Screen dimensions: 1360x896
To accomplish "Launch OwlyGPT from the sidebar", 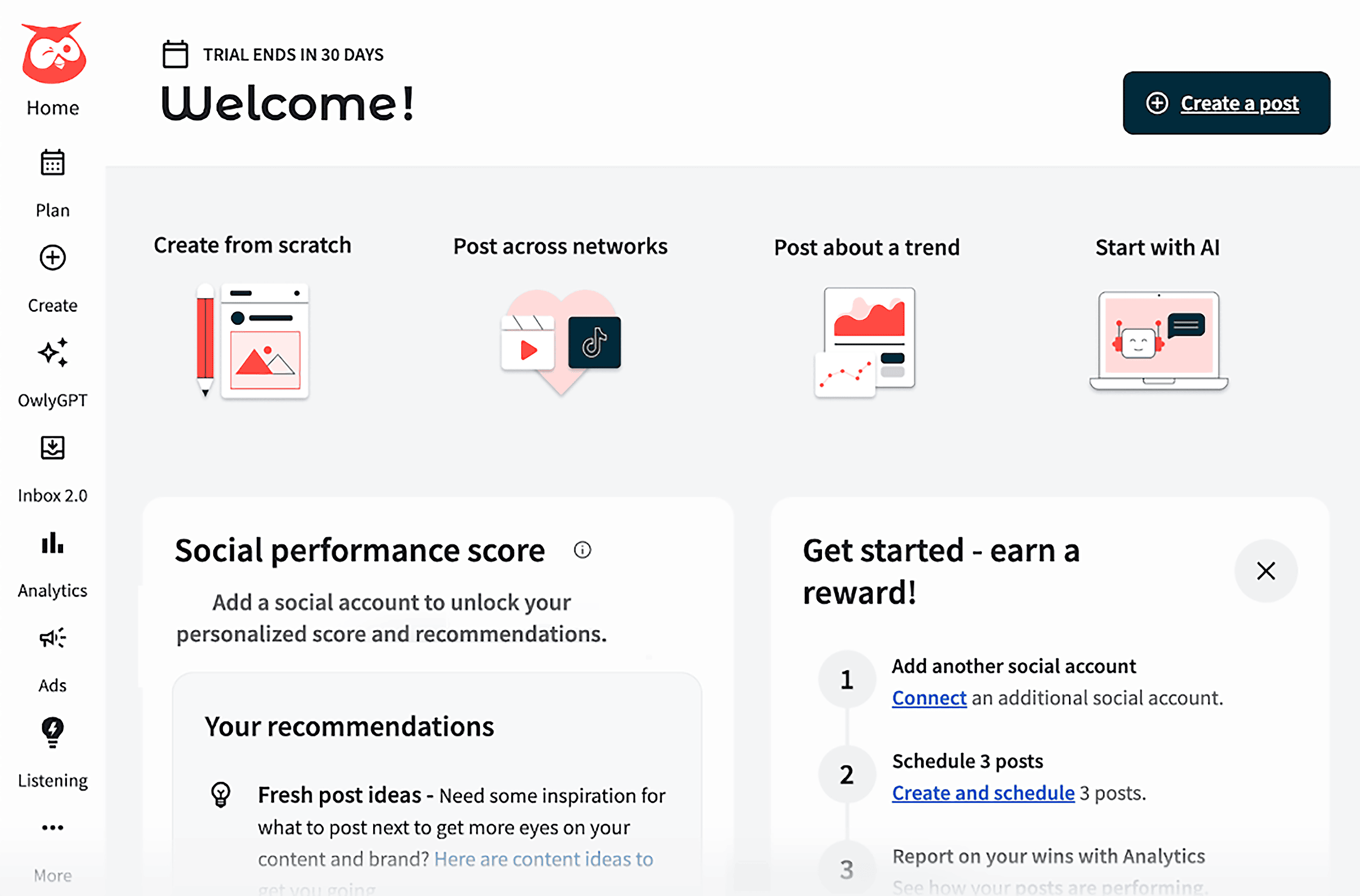I will [52, 374].
